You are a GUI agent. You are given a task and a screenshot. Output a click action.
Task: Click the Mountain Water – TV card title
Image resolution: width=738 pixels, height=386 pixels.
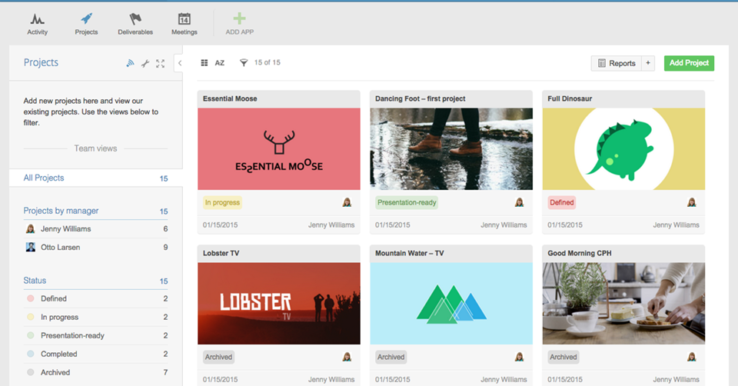point(409,253)
